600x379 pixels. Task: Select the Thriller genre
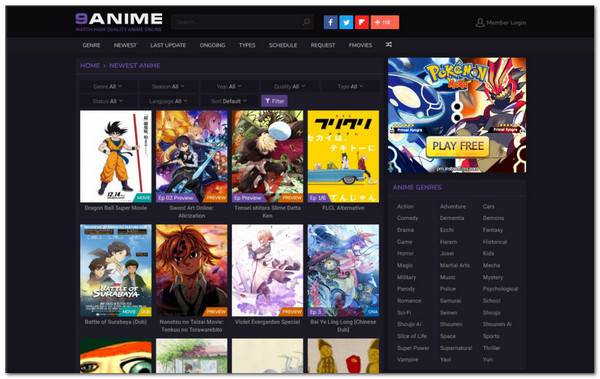click(491, 348)
